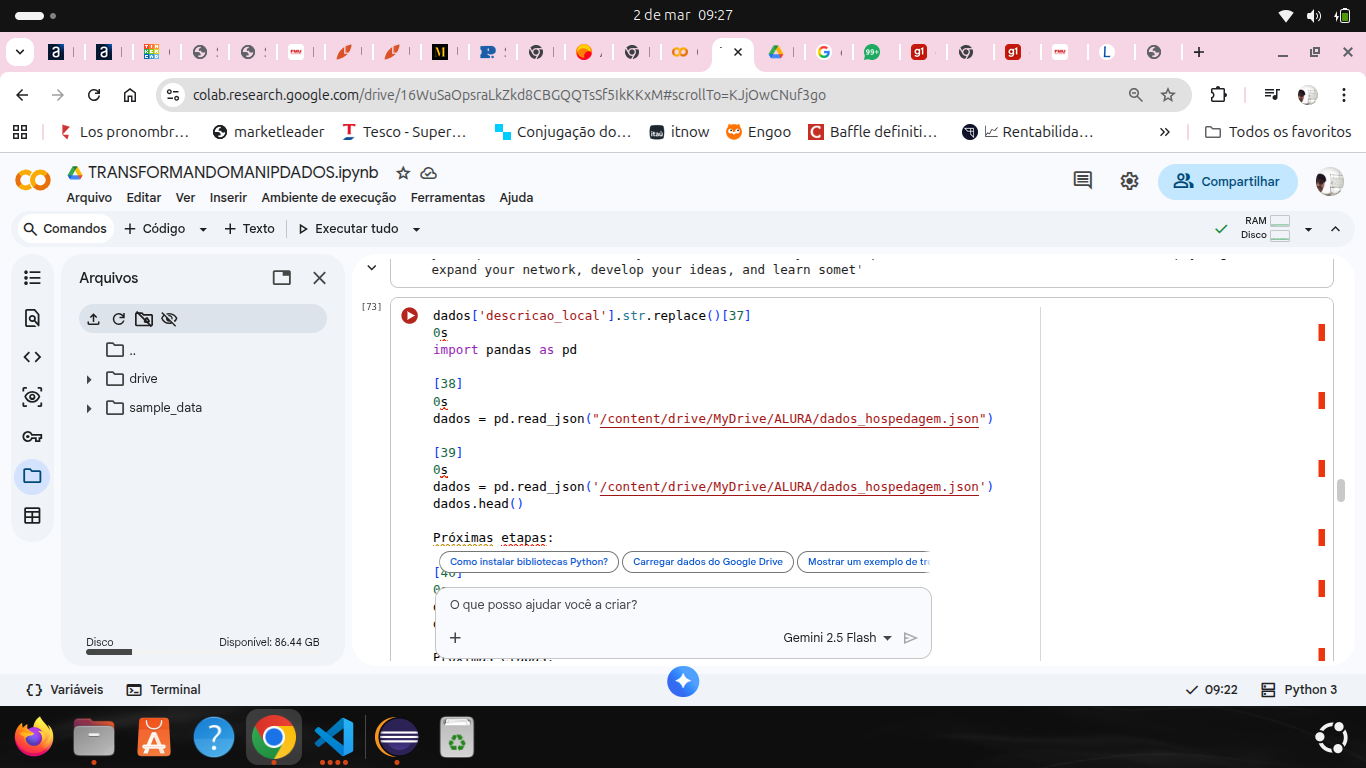The height and width of the screenshot is (768, 1366).
Task: Click the Compartilhar button
Action: [x=1227, y=181]
